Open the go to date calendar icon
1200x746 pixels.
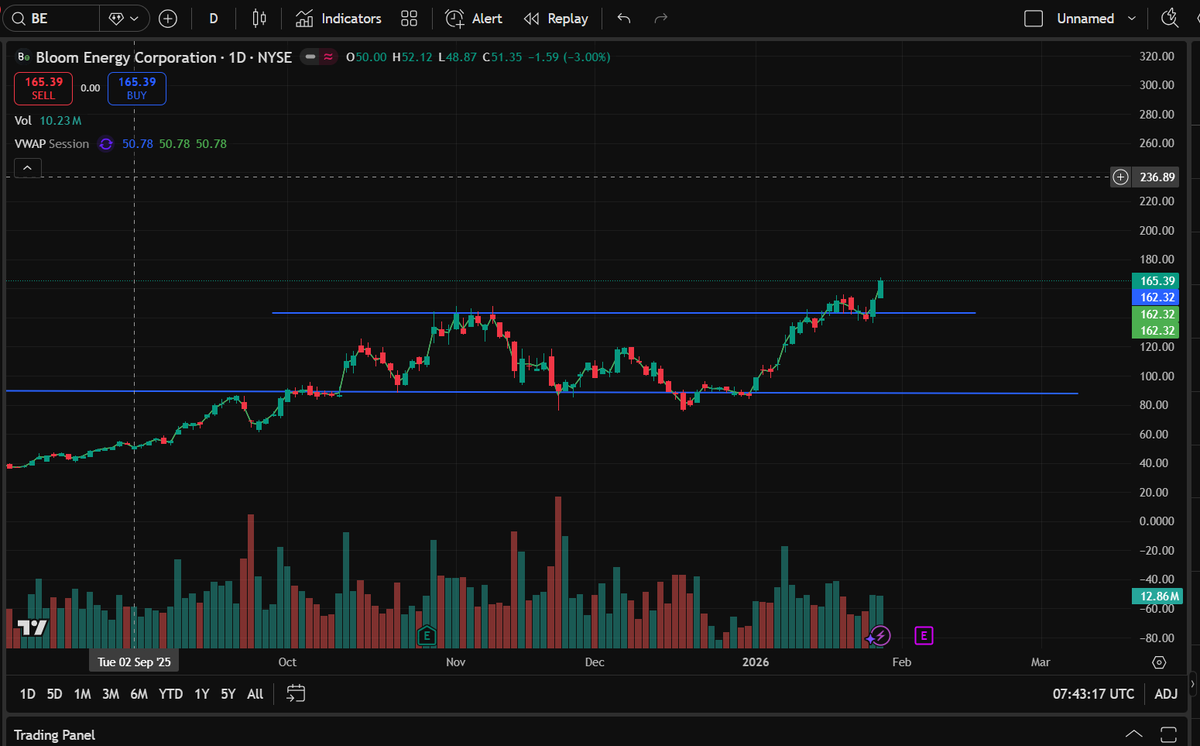pyautogui.click(x=295, y=693)
